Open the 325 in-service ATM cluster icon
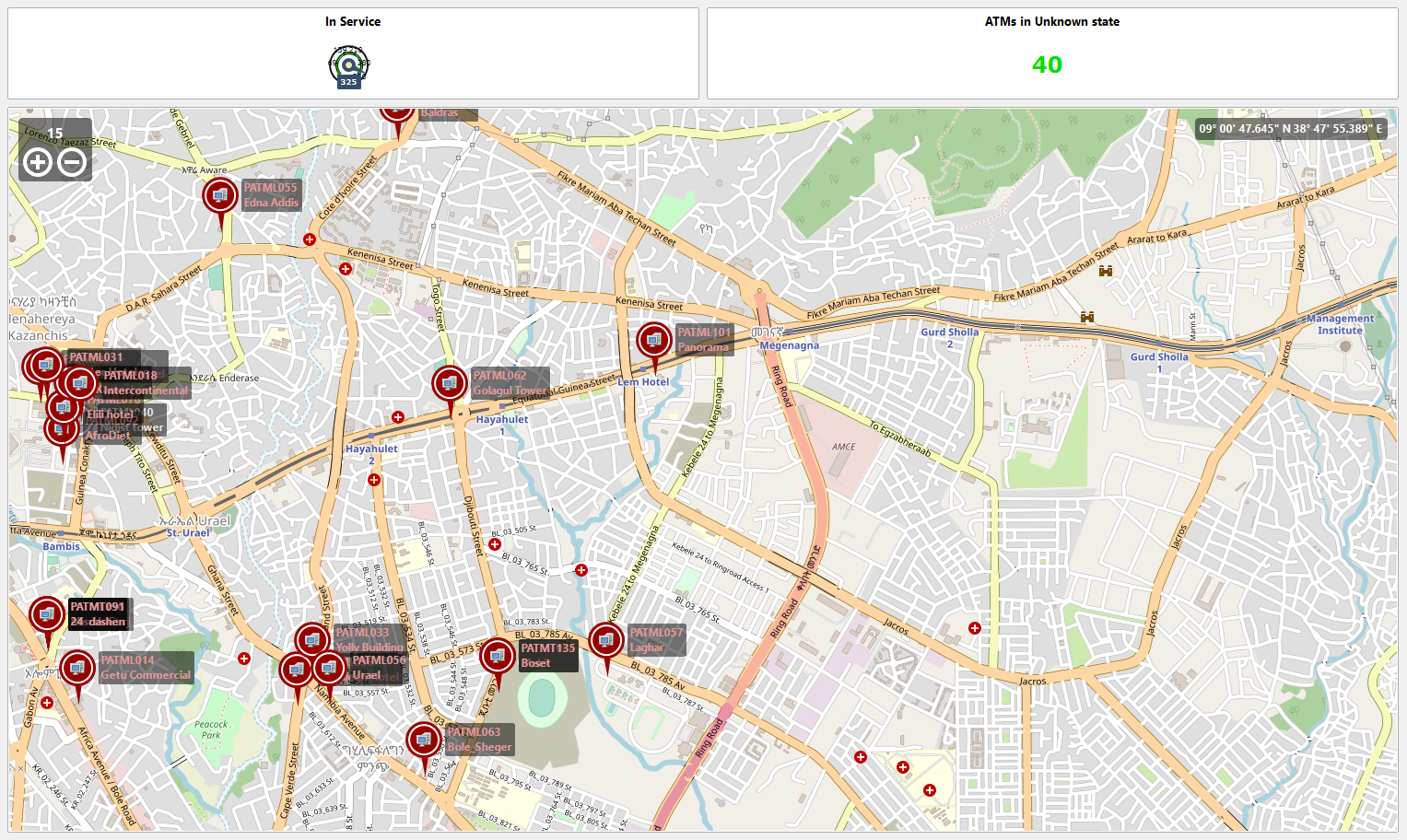The image size is (1407, 840). click(x=347, y=64)
